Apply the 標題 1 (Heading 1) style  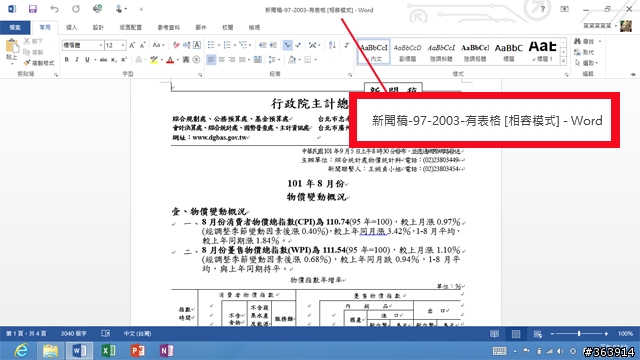coord(542,52)
